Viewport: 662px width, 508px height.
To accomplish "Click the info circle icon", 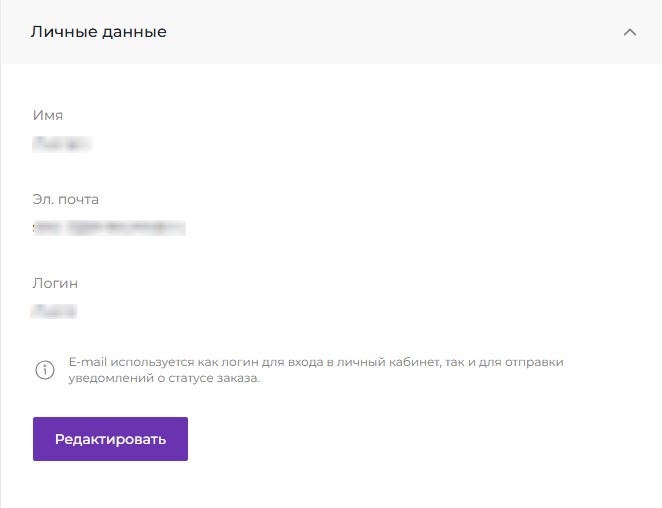I will 45,370.
